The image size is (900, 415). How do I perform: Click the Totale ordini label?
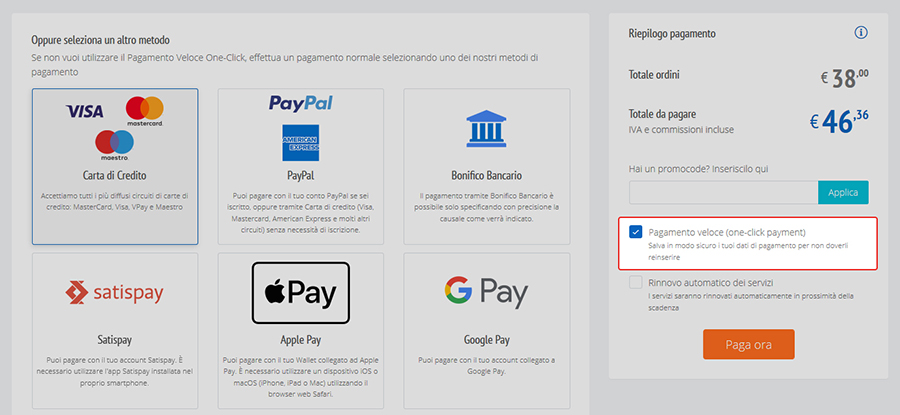coord(654,75)
